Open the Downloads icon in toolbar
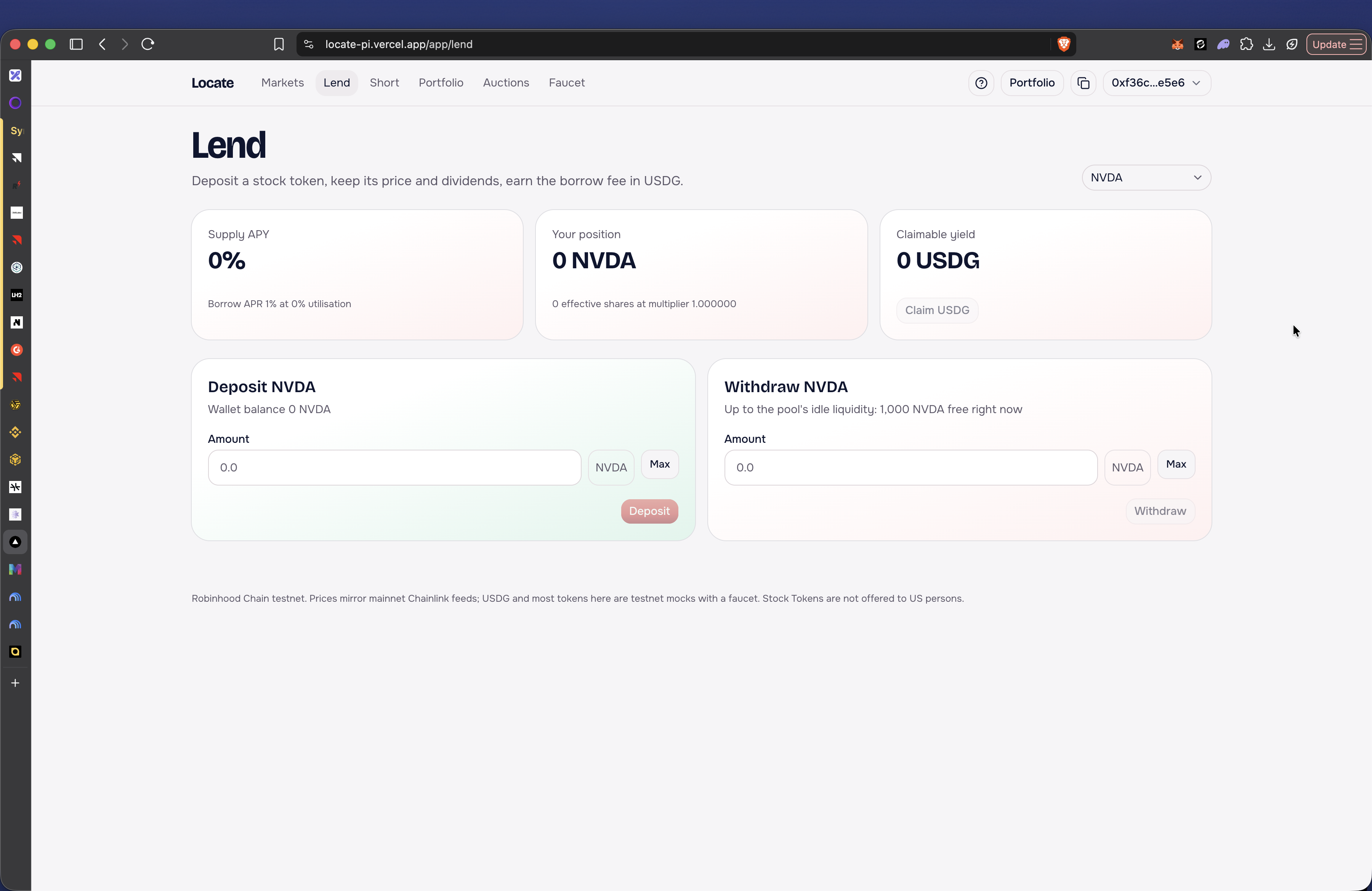The image size is (1372, 891). (x=1269, y=44)
